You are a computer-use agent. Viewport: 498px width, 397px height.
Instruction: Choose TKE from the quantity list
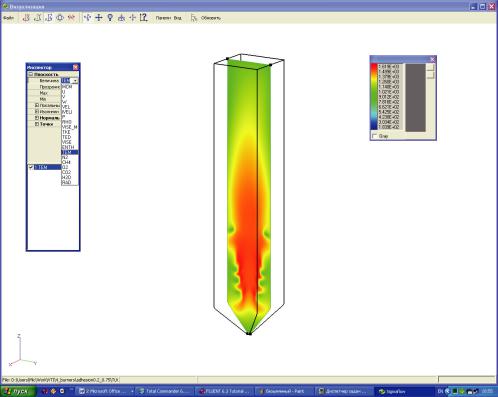point(70,132)
